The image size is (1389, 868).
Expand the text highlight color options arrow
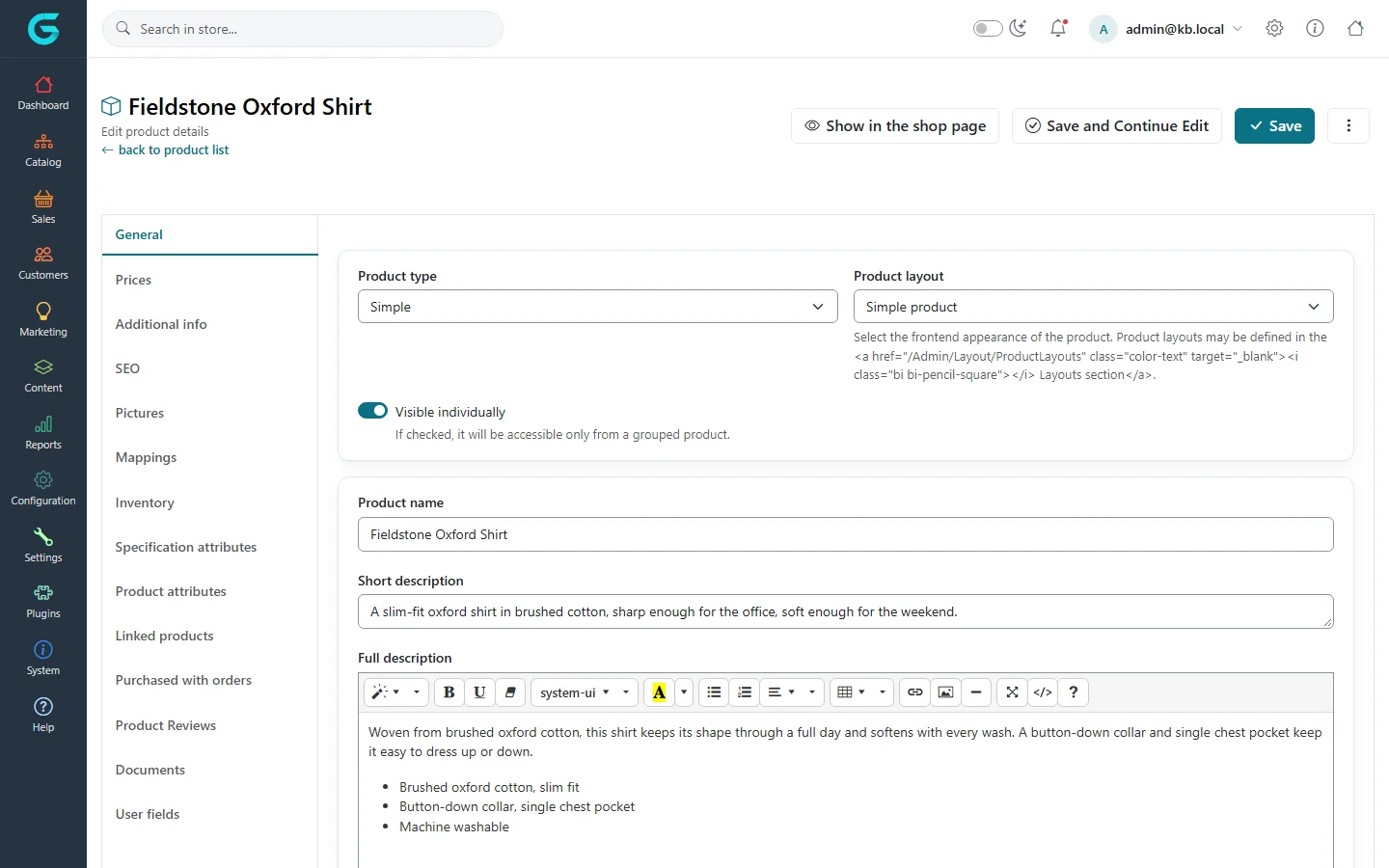pyautogui.click(x=684, y=692)
